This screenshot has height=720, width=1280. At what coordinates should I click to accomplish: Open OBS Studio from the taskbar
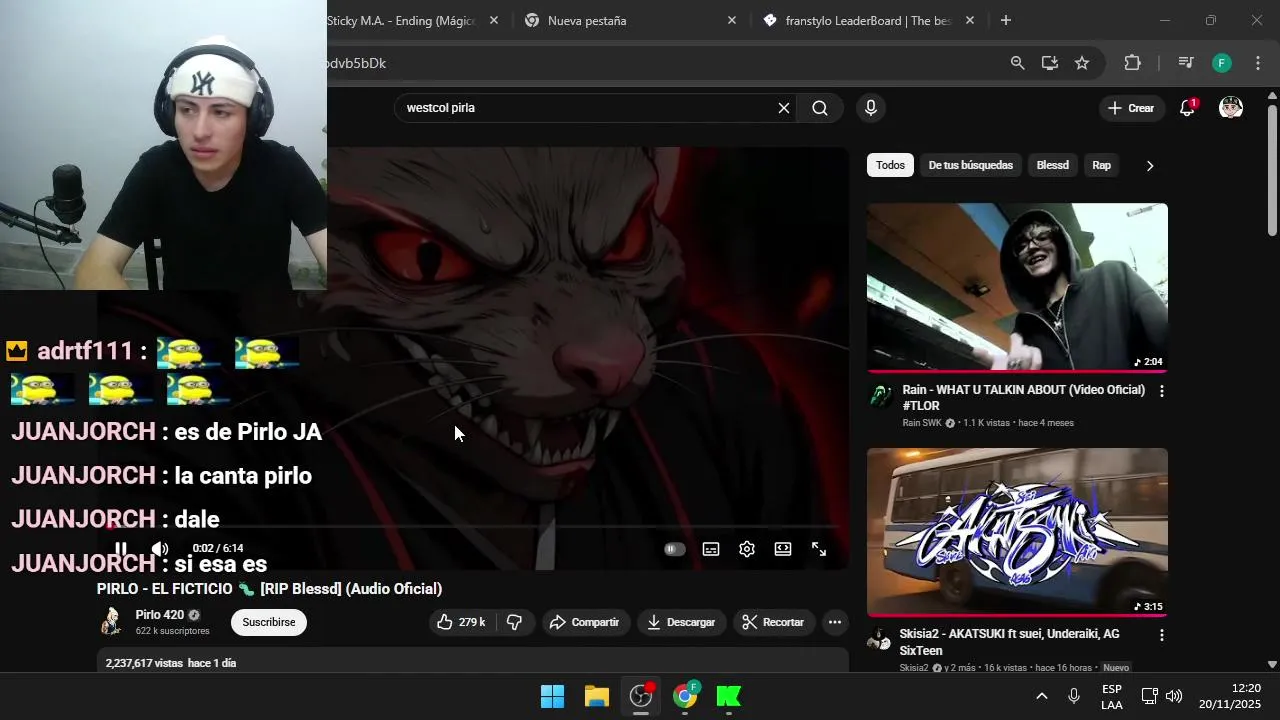tap(641, 696)
